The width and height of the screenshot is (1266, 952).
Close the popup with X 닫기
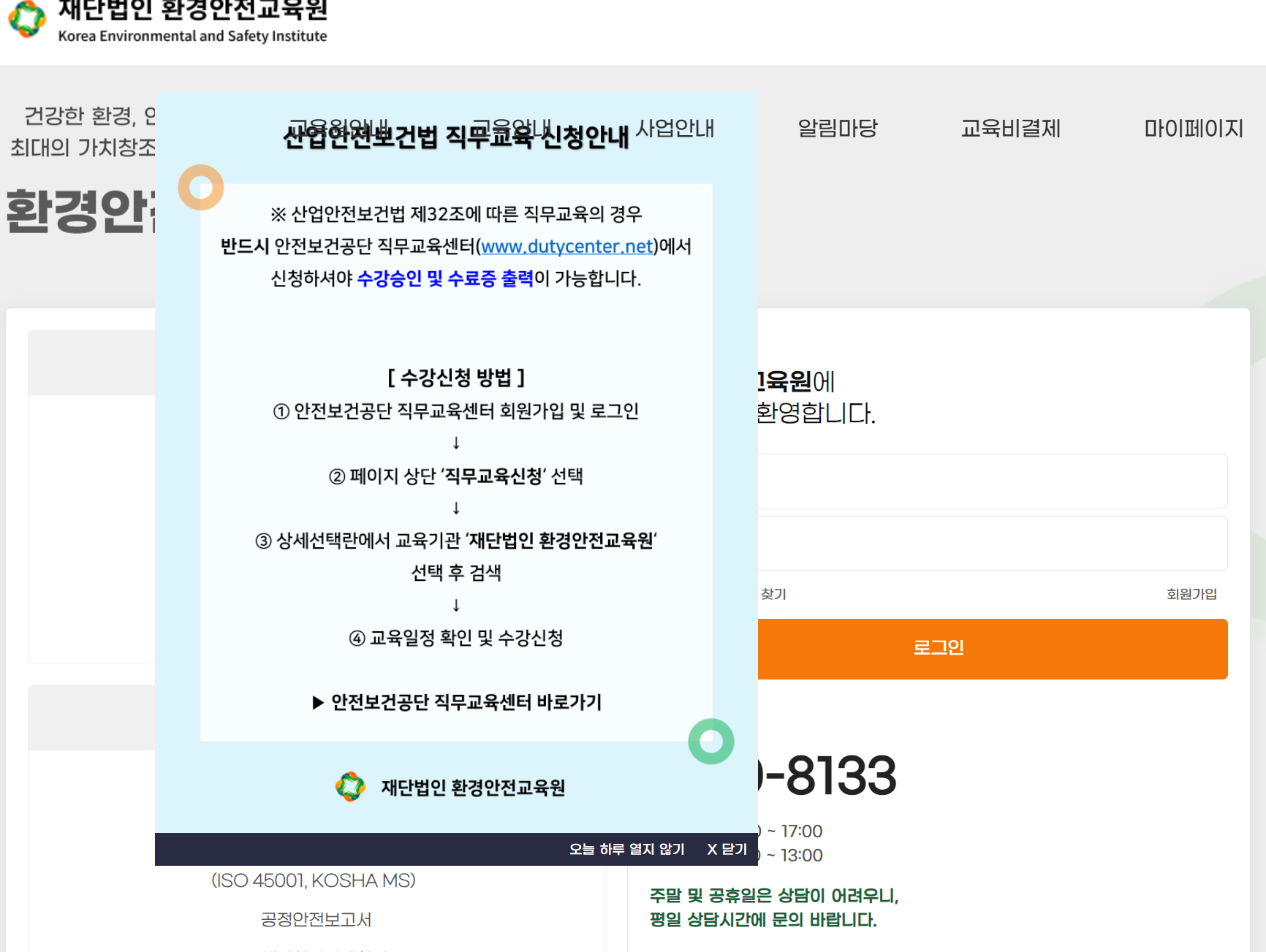pos(727,849)
